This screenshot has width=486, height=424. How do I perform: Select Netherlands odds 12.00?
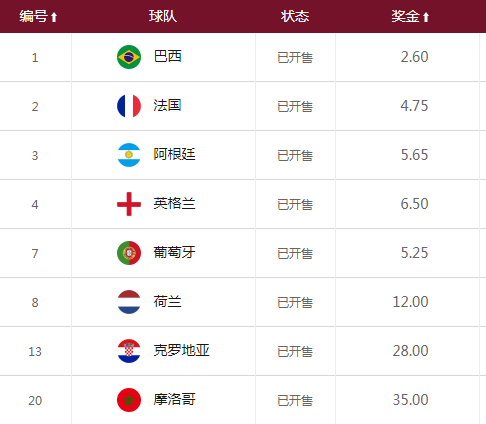pyautogui.click(x=410, y=302)
